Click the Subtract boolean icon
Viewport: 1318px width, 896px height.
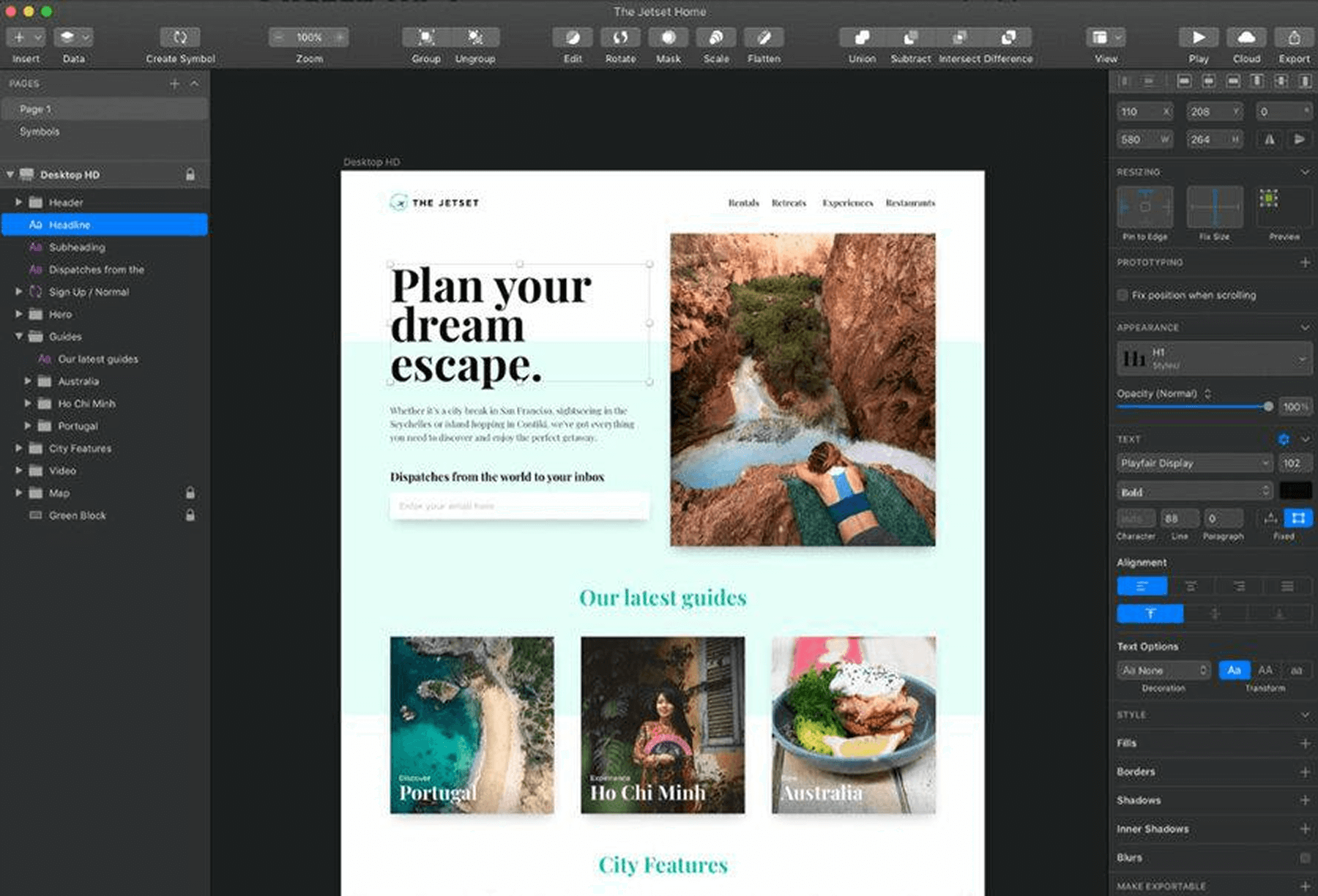pos(909,37)
